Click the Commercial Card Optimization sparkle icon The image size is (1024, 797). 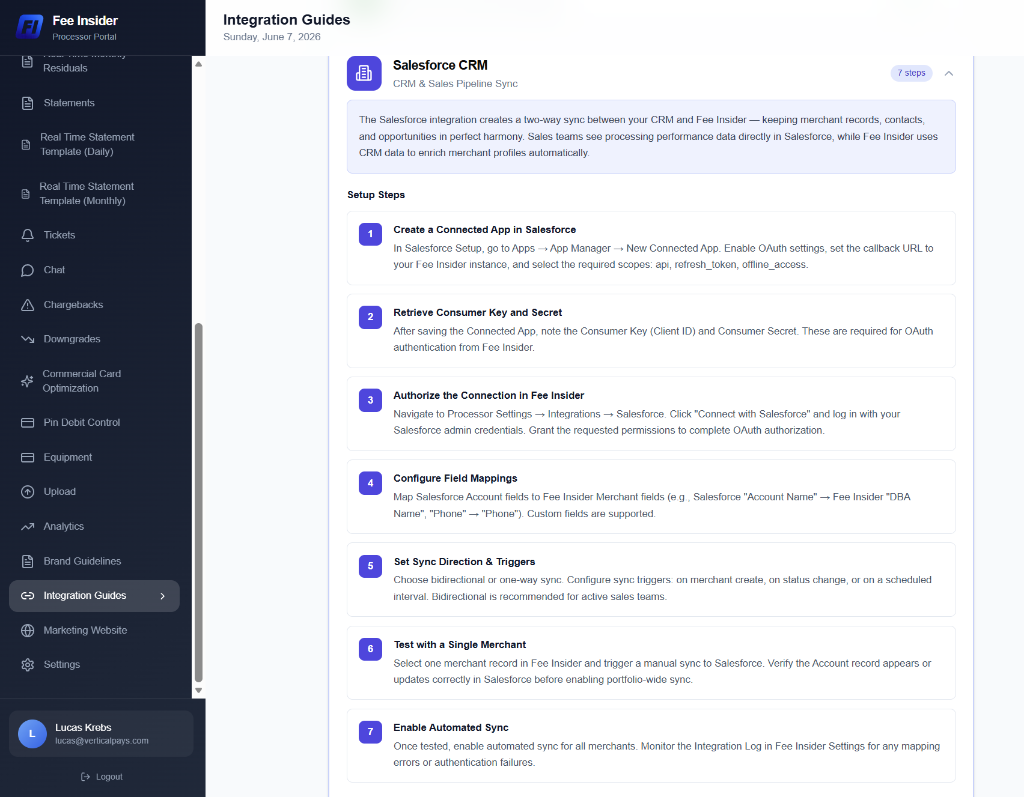coord(27,381)
